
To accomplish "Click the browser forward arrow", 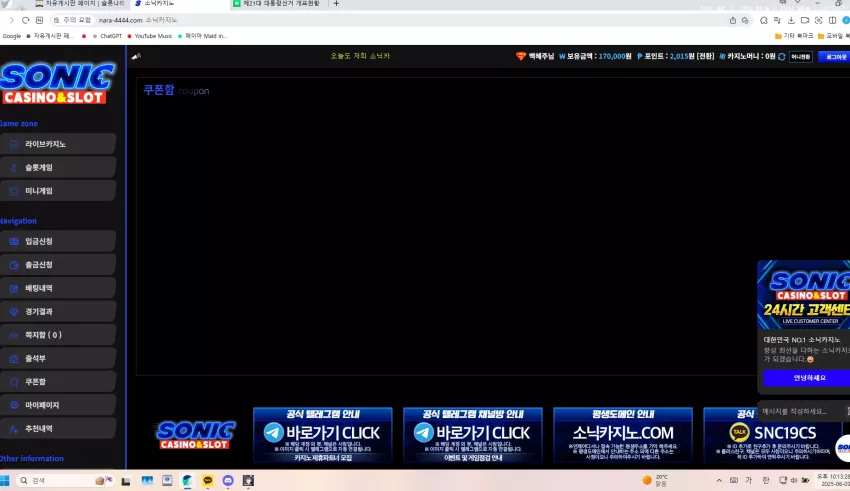I will coord(11,20).
